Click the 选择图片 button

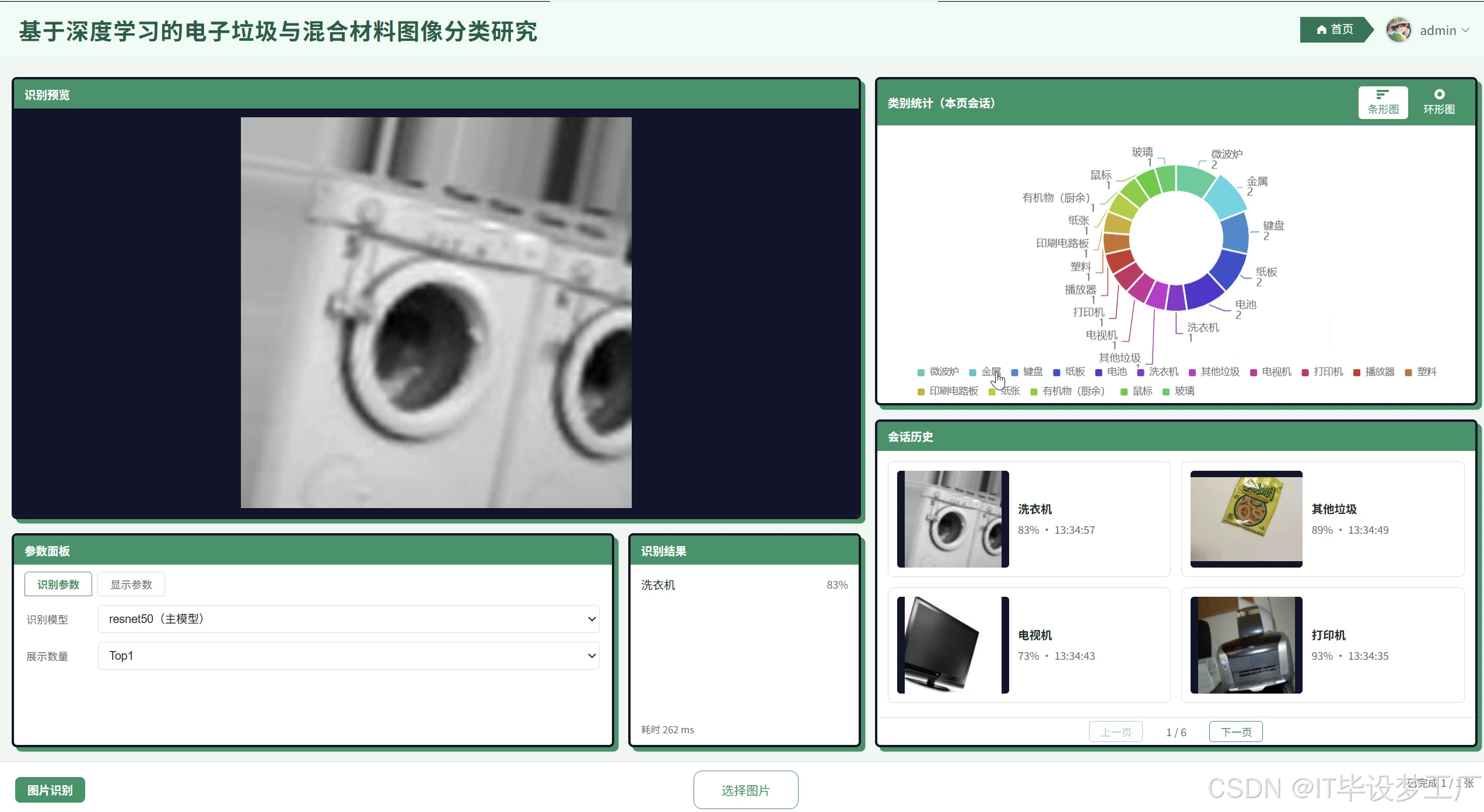[745, 790]
